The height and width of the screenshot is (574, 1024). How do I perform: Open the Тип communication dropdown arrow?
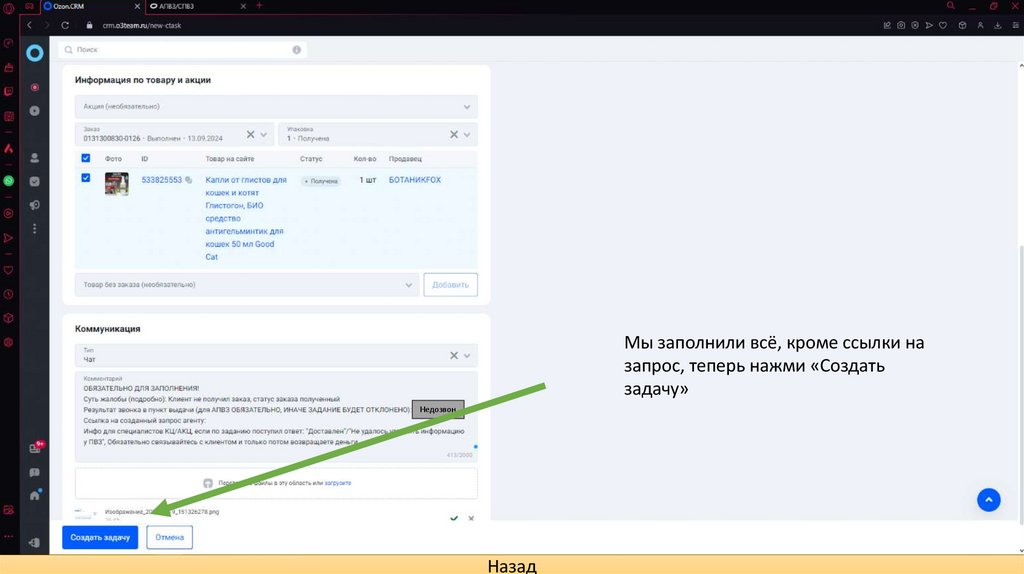(467, 356)
